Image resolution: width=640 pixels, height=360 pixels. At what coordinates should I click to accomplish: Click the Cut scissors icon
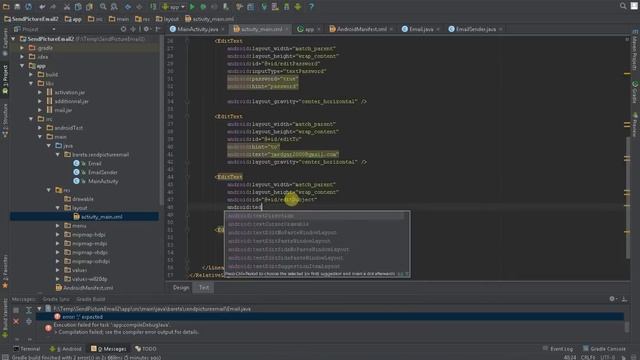coord(67,7)
